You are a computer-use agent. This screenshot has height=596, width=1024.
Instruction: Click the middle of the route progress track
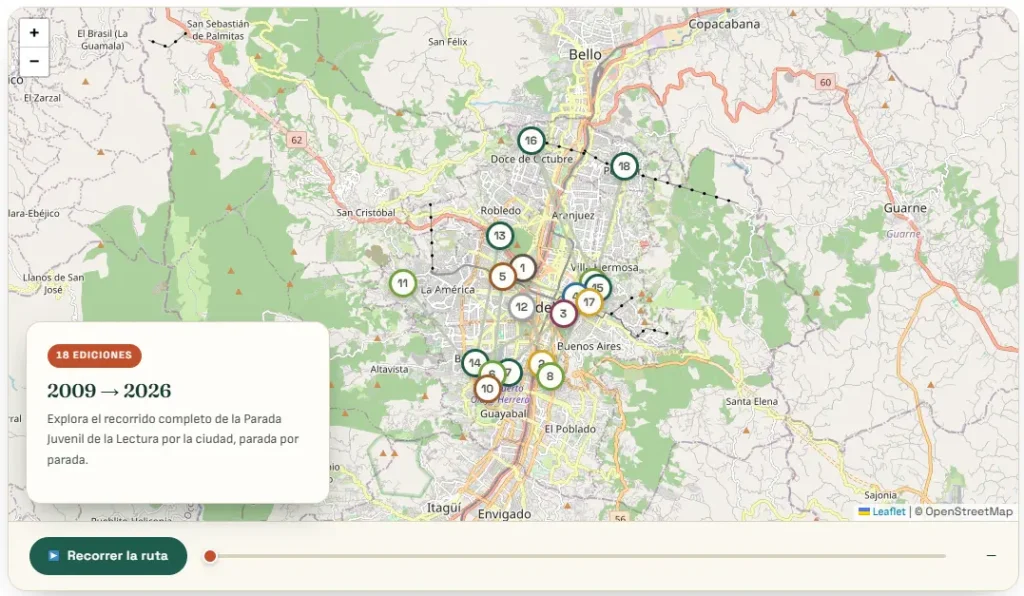(x=577, y=556)
